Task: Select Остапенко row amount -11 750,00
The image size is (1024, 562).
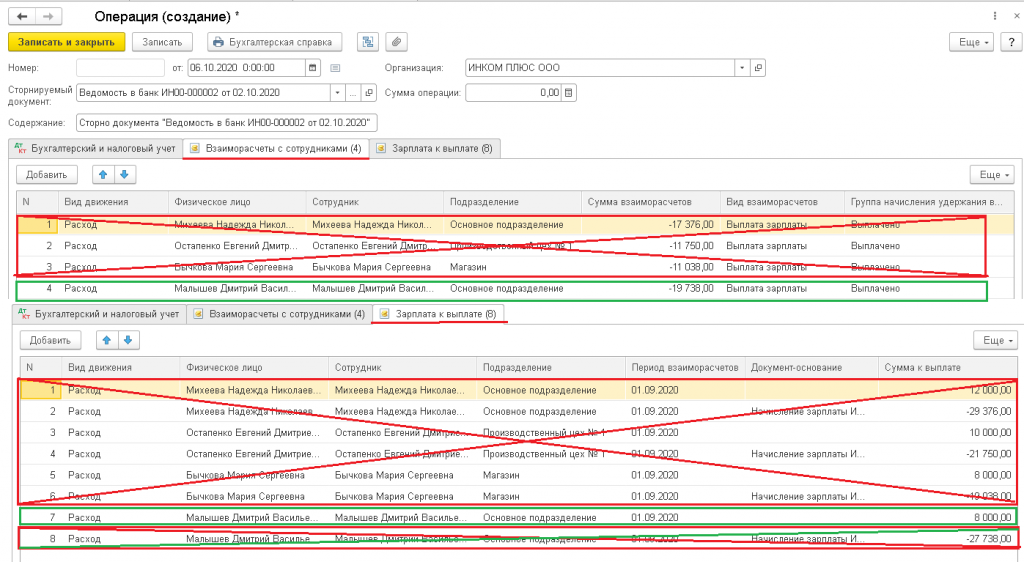Action: tap(691, 245)
